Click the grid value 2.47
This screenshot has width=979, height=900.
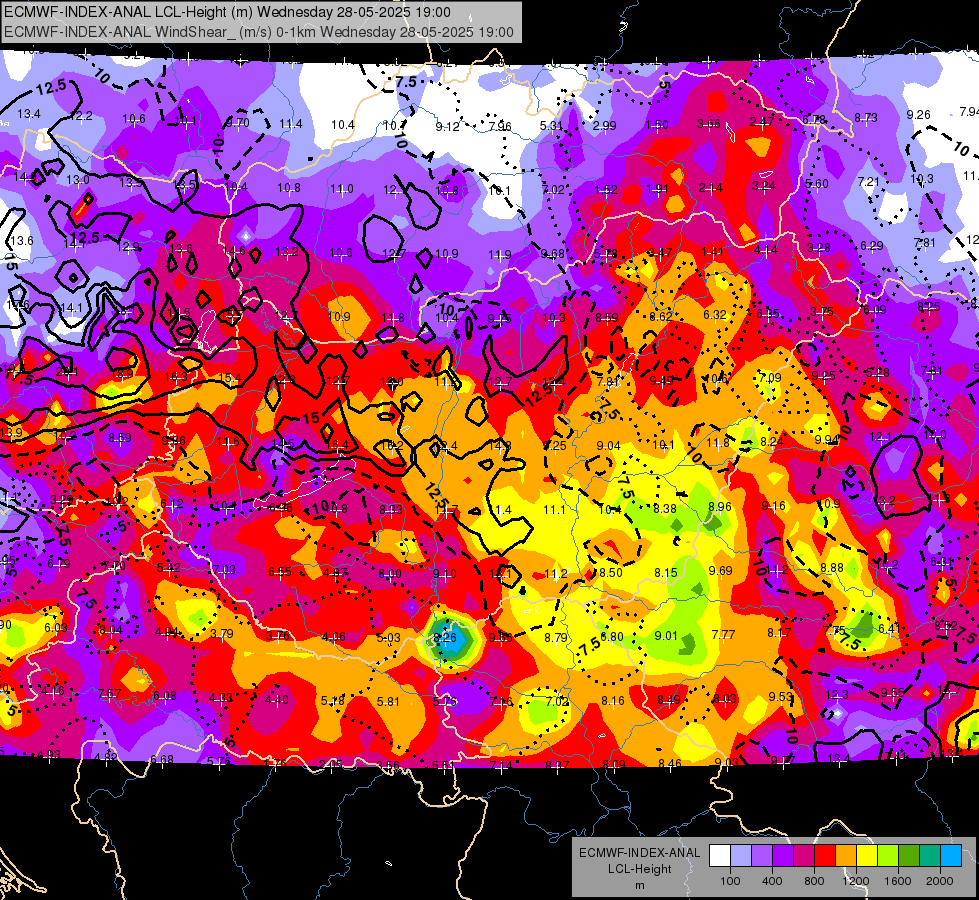pyautogui.click(x=762, y=121)
